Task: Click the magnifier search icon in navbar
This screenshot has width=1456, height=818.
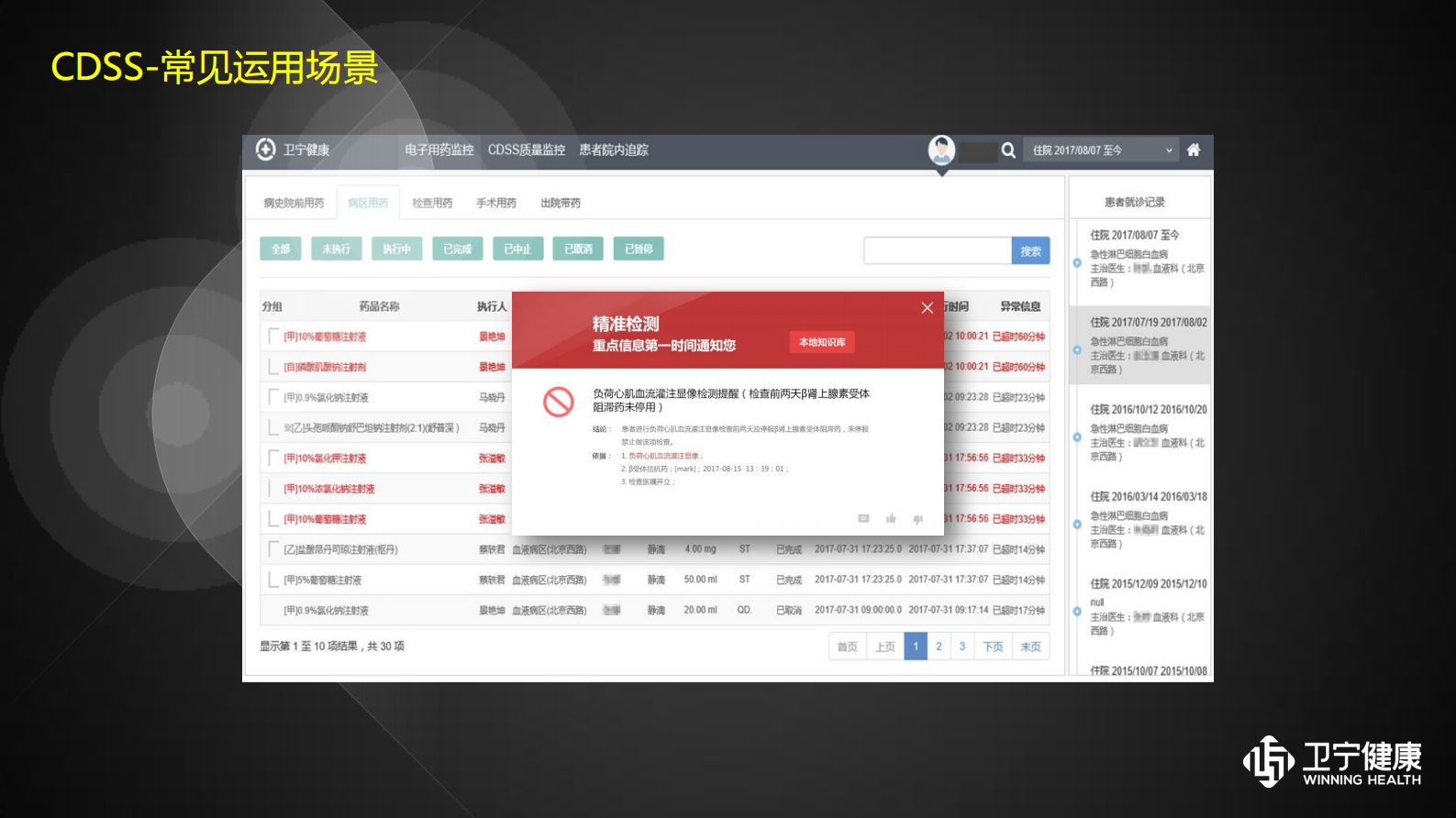Action: point(1008,150)
